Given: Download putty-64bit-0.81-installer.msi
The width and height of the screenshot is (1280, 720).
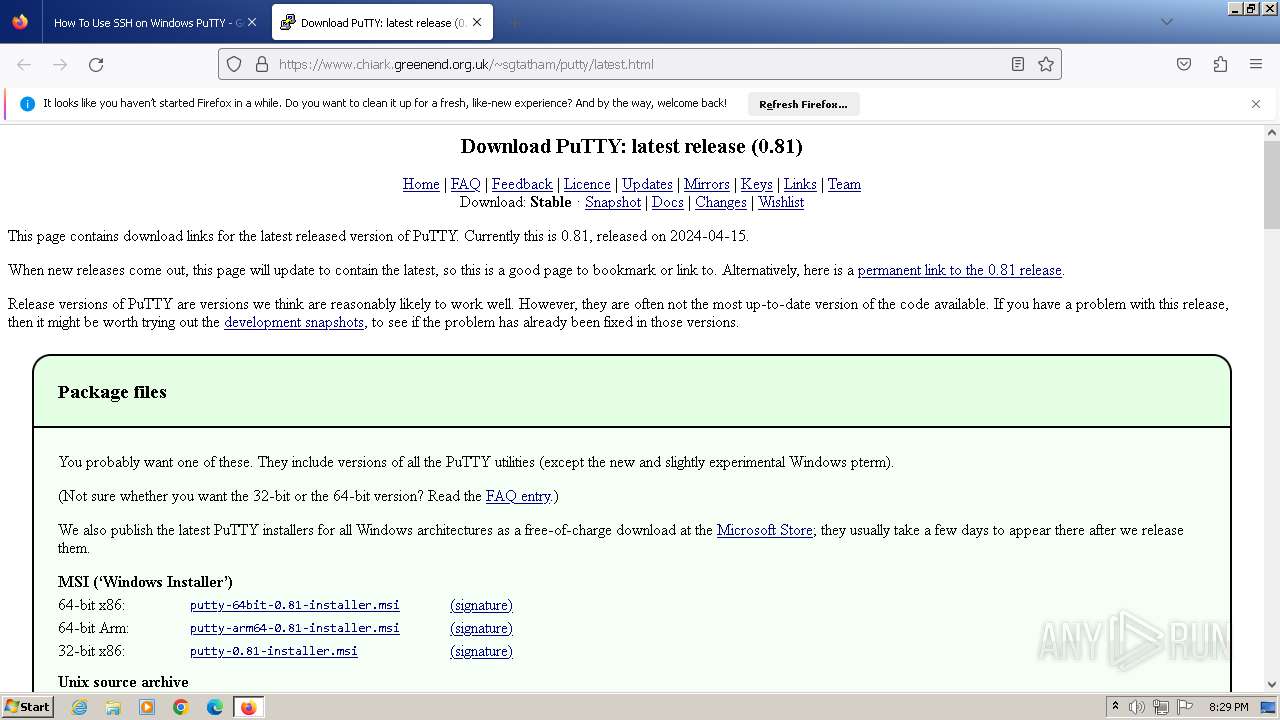Looking at the screenshot, I should coord(295,605).
